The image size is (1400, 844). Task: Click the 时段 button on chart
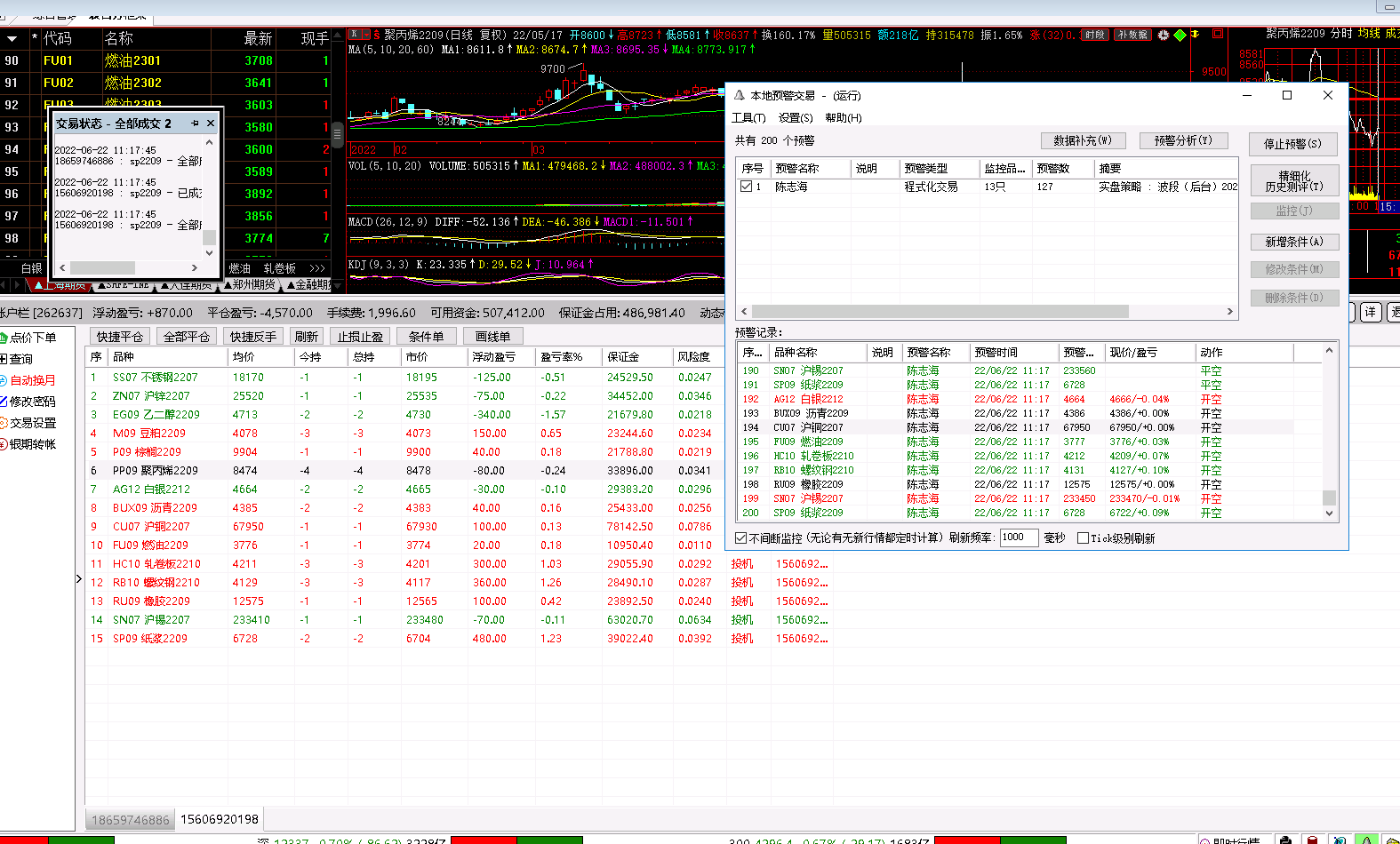click(x=1095, y=35)
